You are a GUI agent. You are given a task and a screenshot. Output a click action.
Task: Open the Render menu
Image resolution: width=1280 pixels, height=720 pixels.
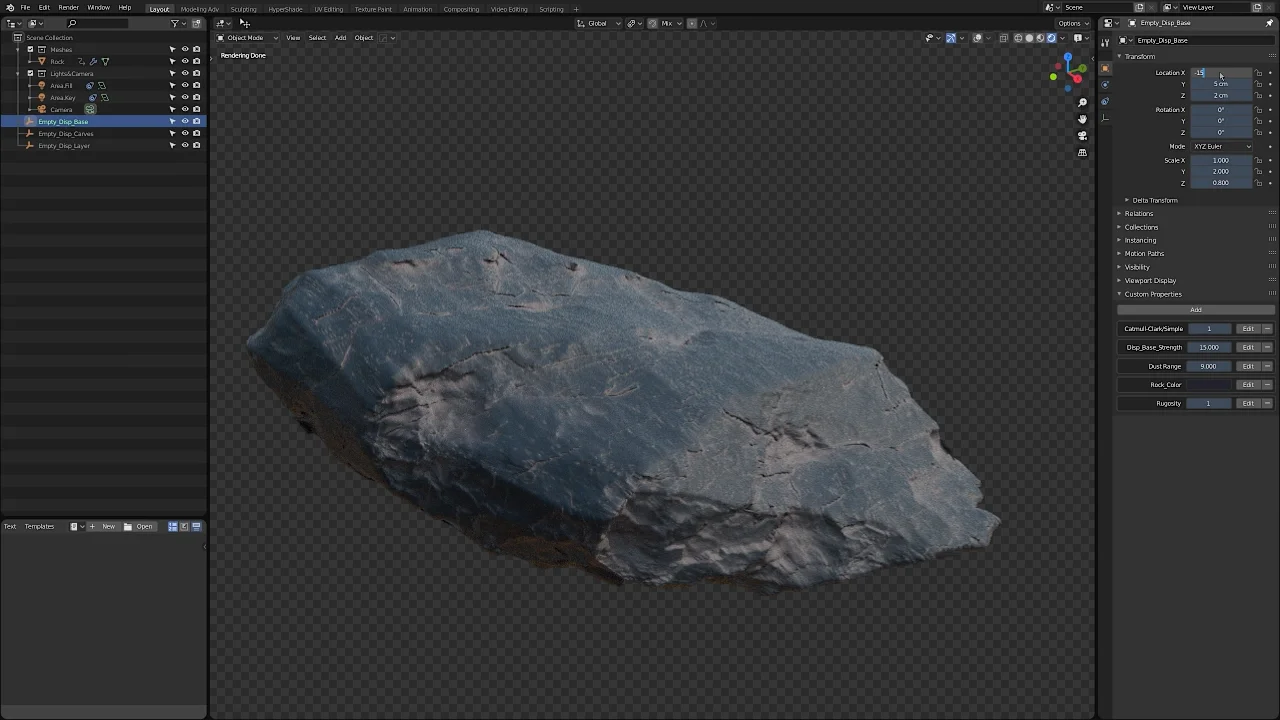68,9
